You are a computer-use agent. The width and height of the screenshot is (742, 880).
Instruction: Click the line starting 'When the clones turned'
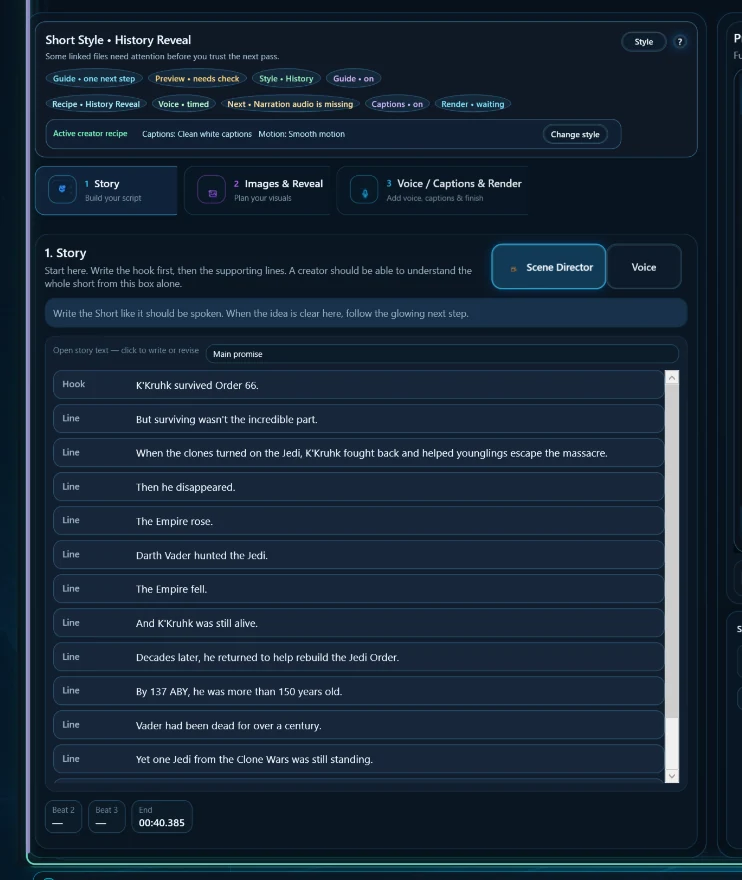(x=359, y=453)
